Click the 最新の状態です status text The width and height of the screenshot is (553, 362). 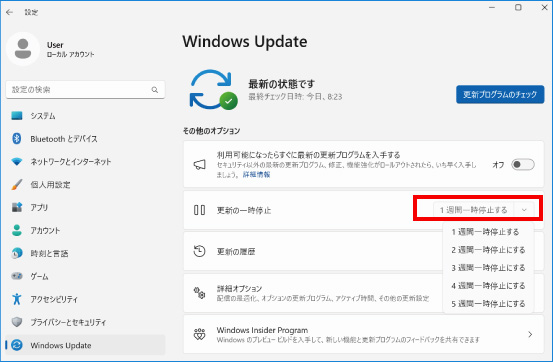281,84
